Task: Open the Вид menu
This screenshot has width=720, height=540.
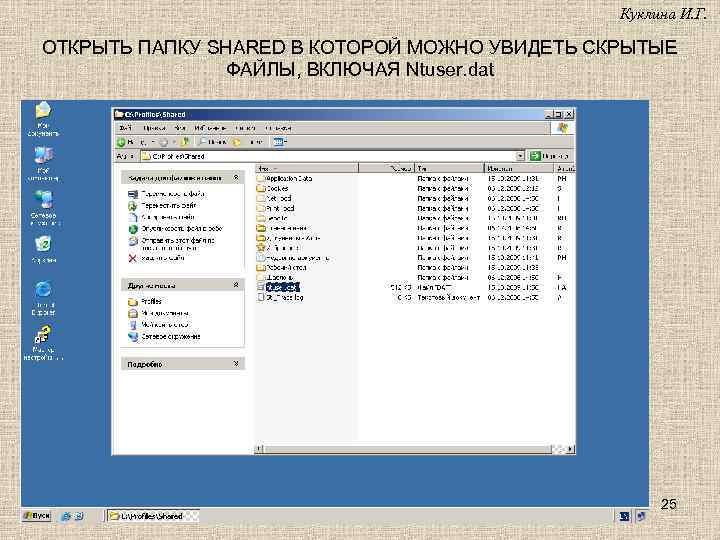Action: (180, 128)
